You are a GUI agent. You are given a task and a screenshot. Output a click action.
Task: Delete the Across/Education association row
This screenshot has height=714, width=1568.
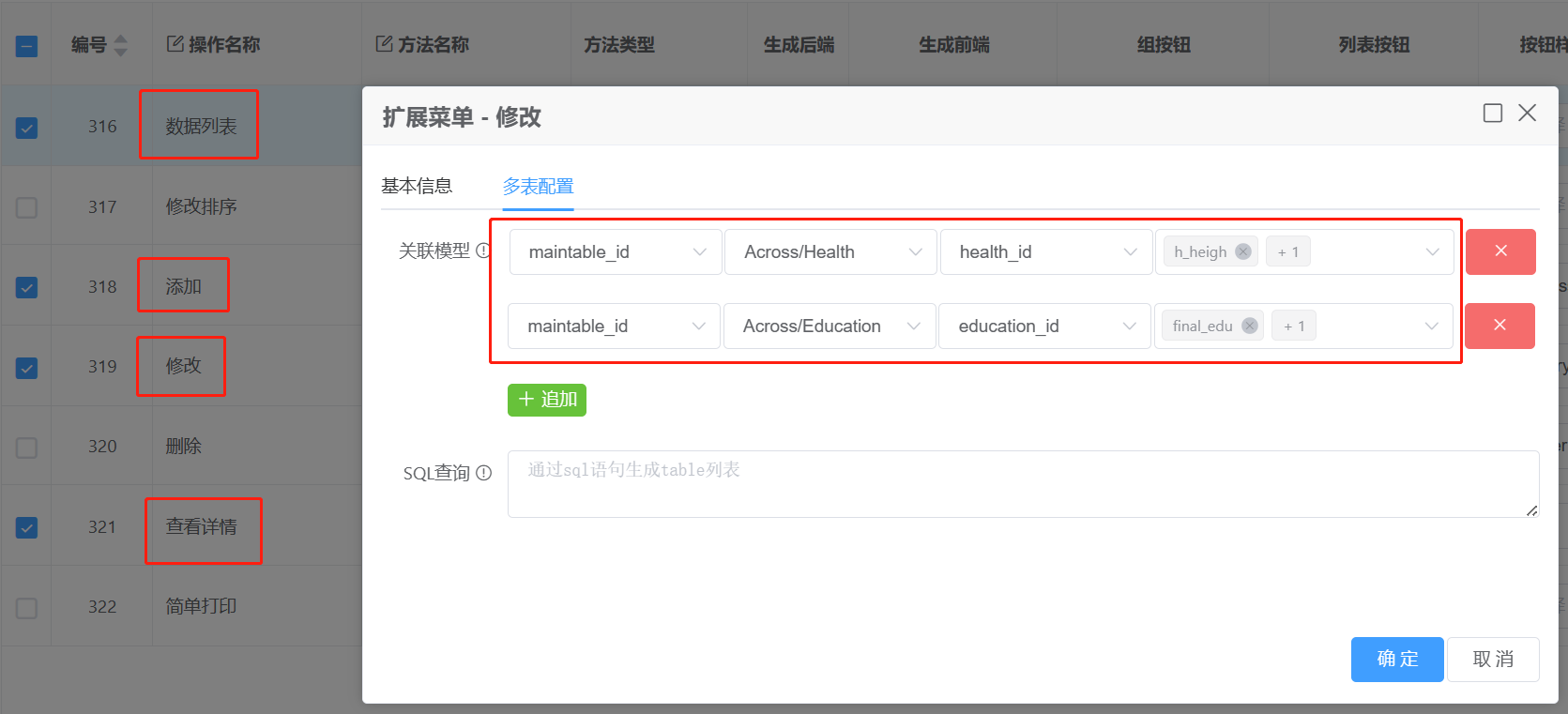(x=1499, y=326)
